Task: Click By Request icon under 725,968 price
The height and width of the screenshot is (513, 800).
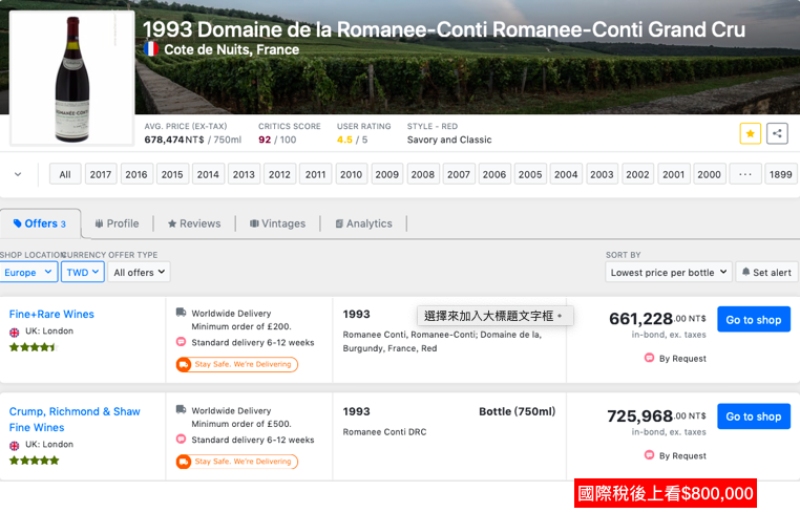Action: [x=649, y=454]
